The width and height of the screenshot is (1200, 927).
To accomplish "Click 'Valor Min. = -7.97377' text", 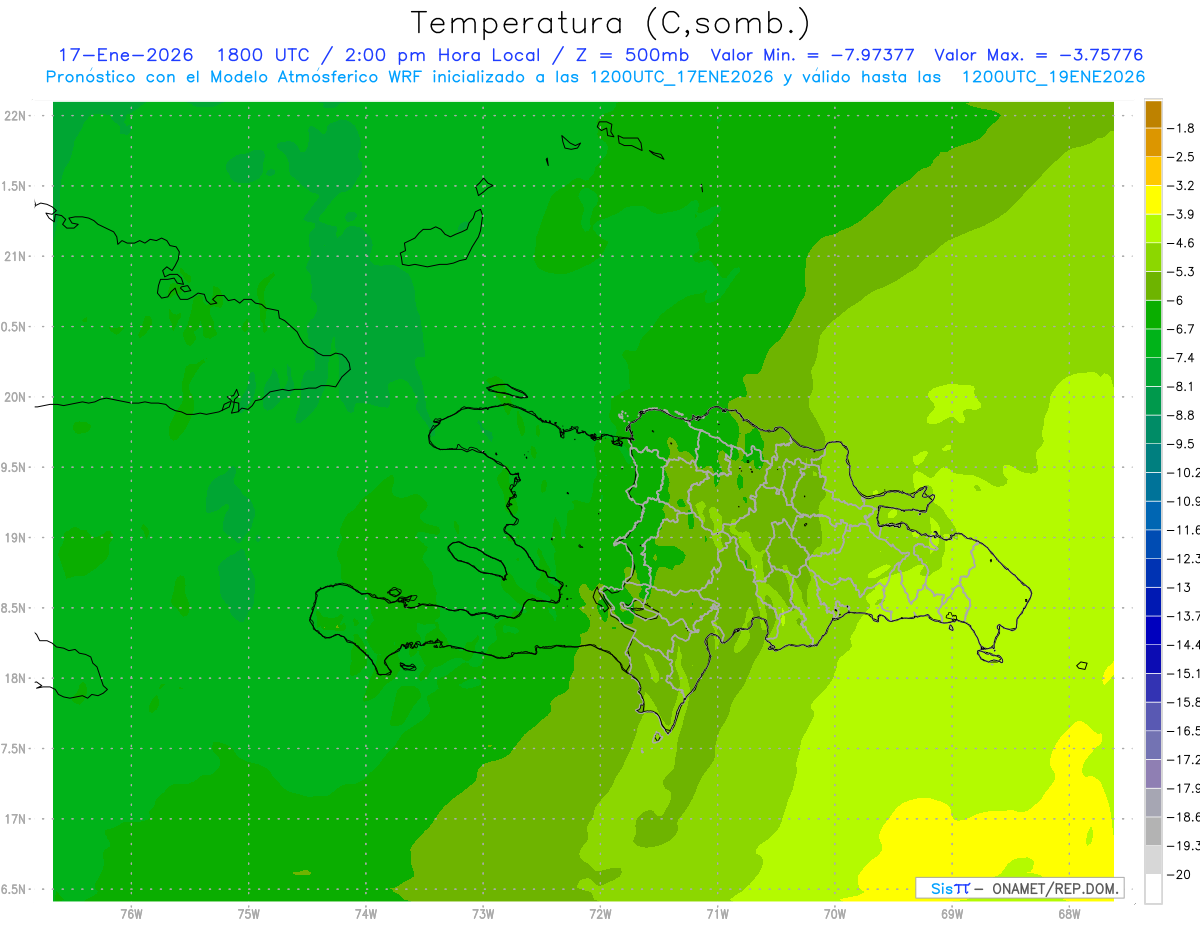I will pos(812,55).
